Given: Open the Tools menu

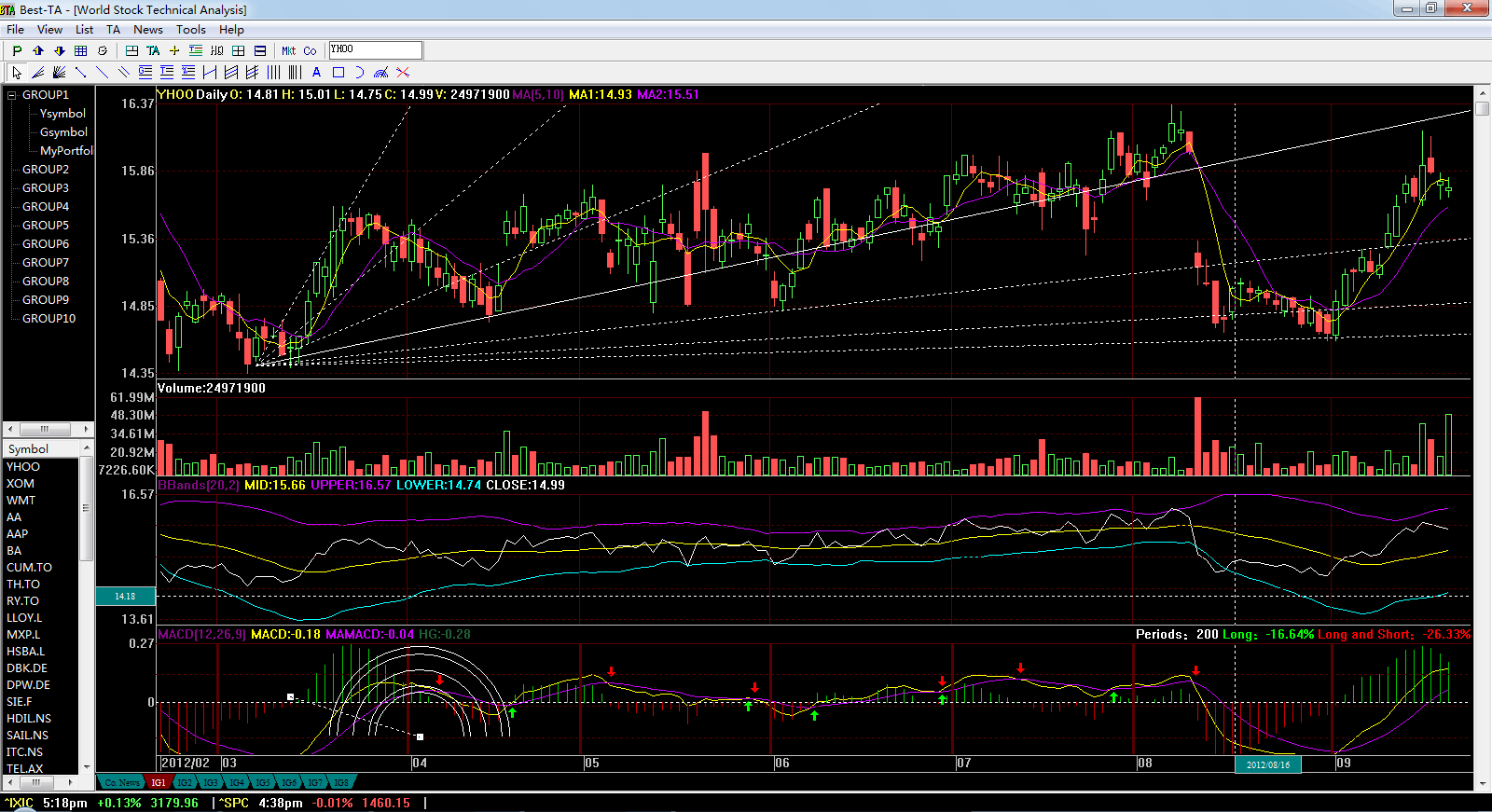Looking at the screenshot, I should 191,29.
